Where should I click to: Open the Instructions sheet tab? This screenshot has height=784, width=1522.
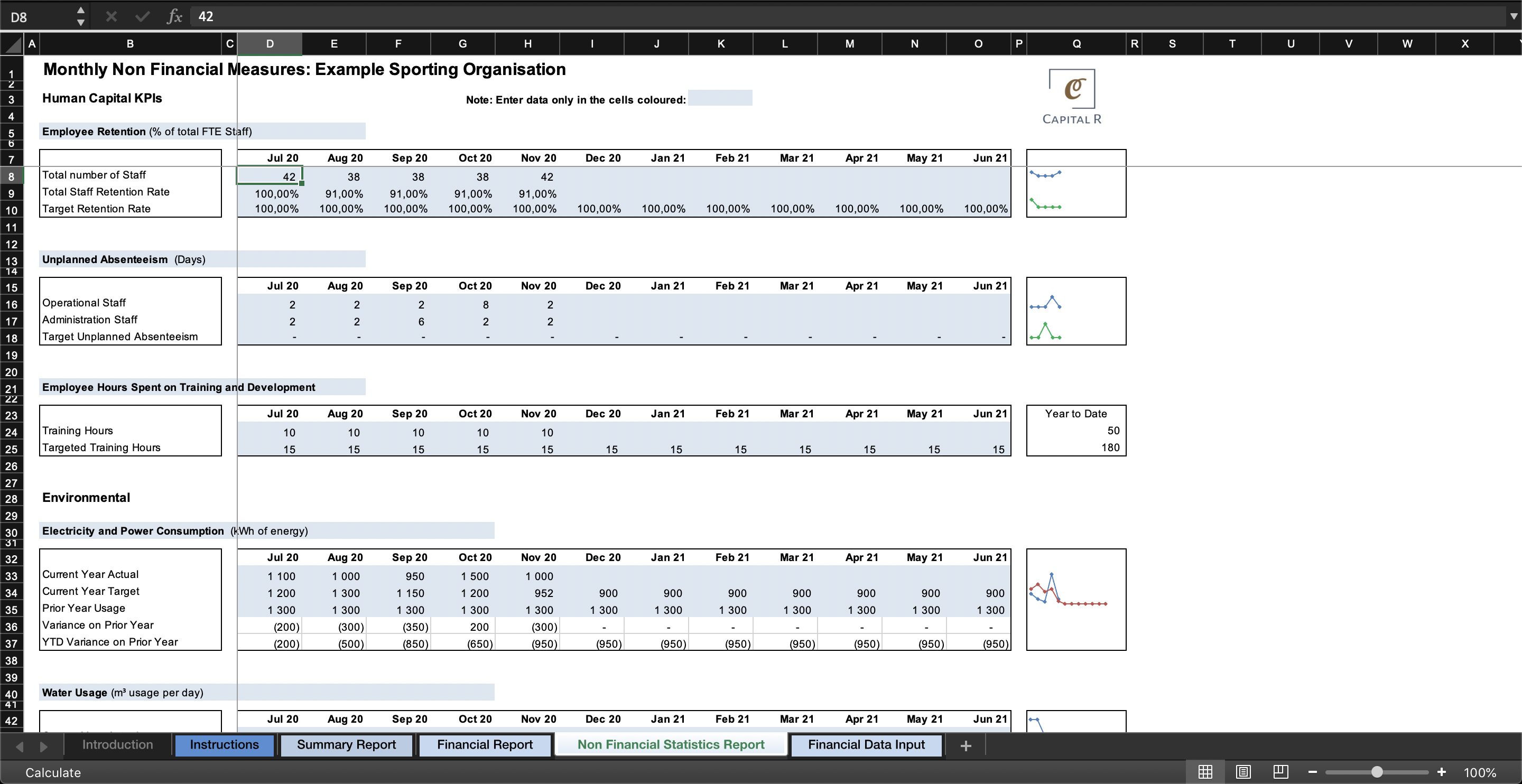224,744
